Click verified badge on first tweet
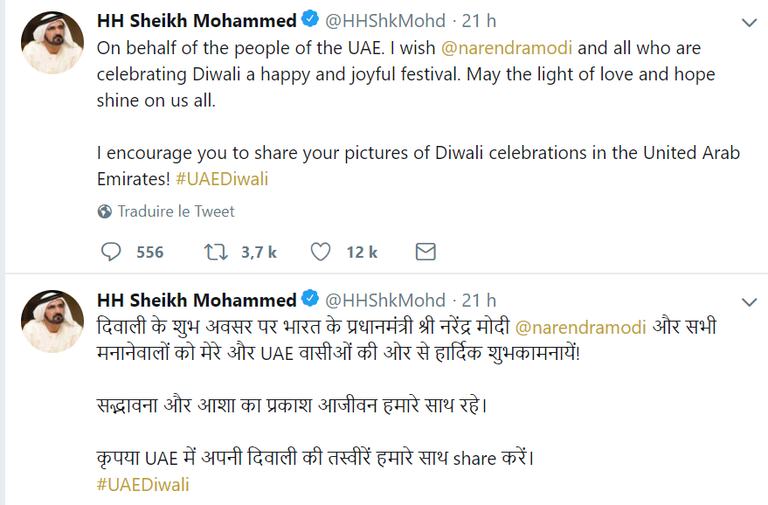The height and width of the screenshot is (505, 768). (x=311, y=21)
